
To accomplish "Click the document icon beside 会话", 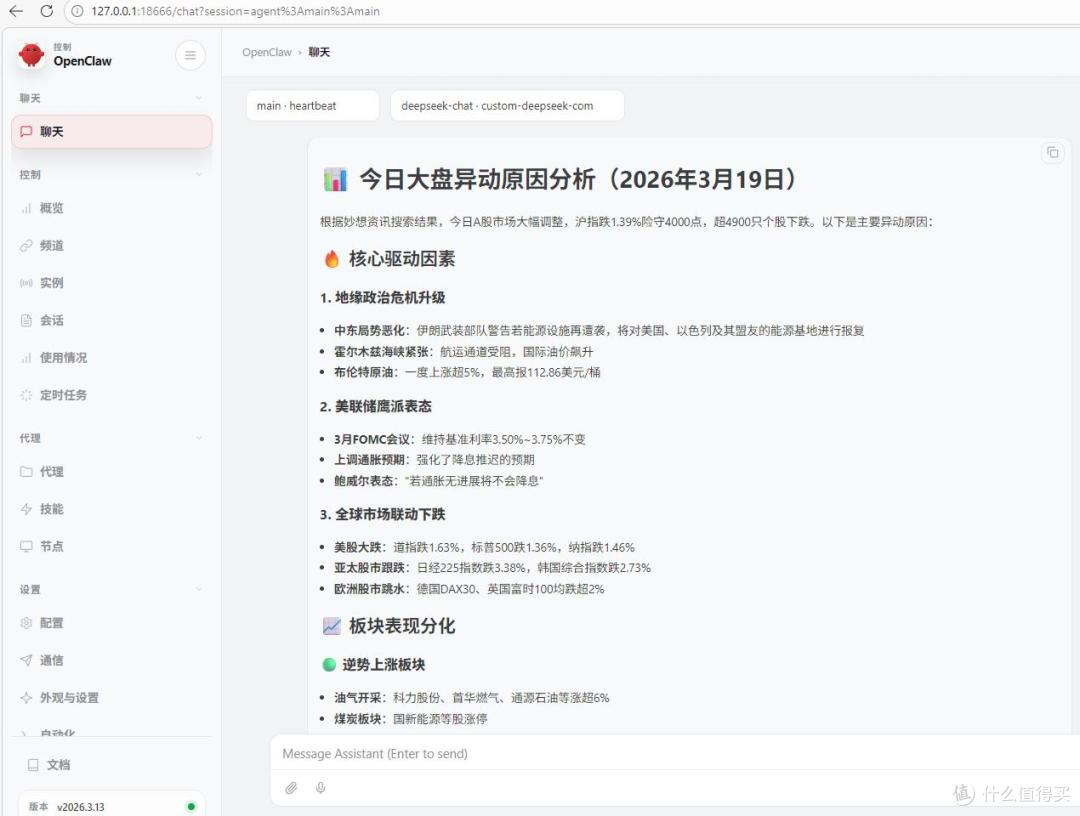I will 26,320.
